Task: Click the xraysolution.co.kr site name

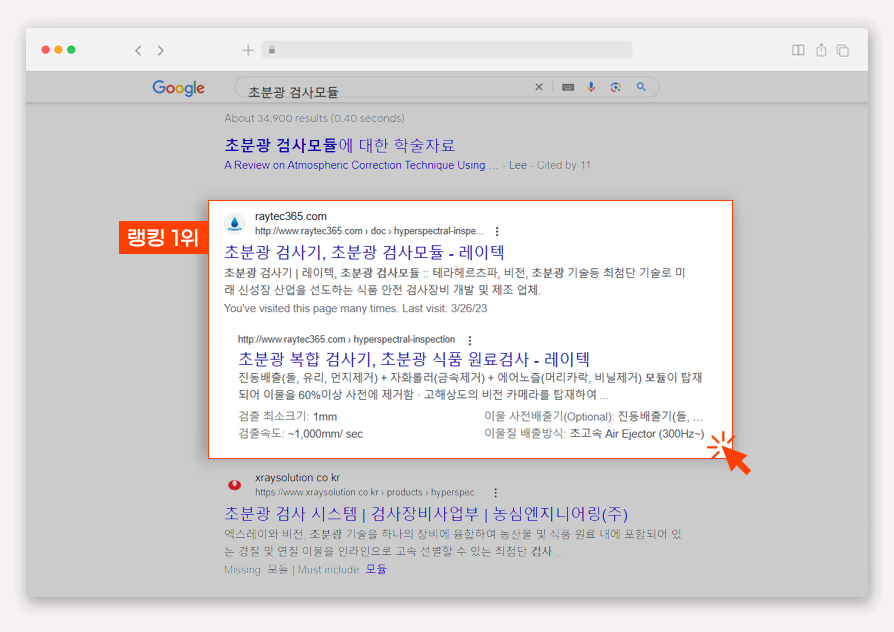Action: tap(298, 477)
